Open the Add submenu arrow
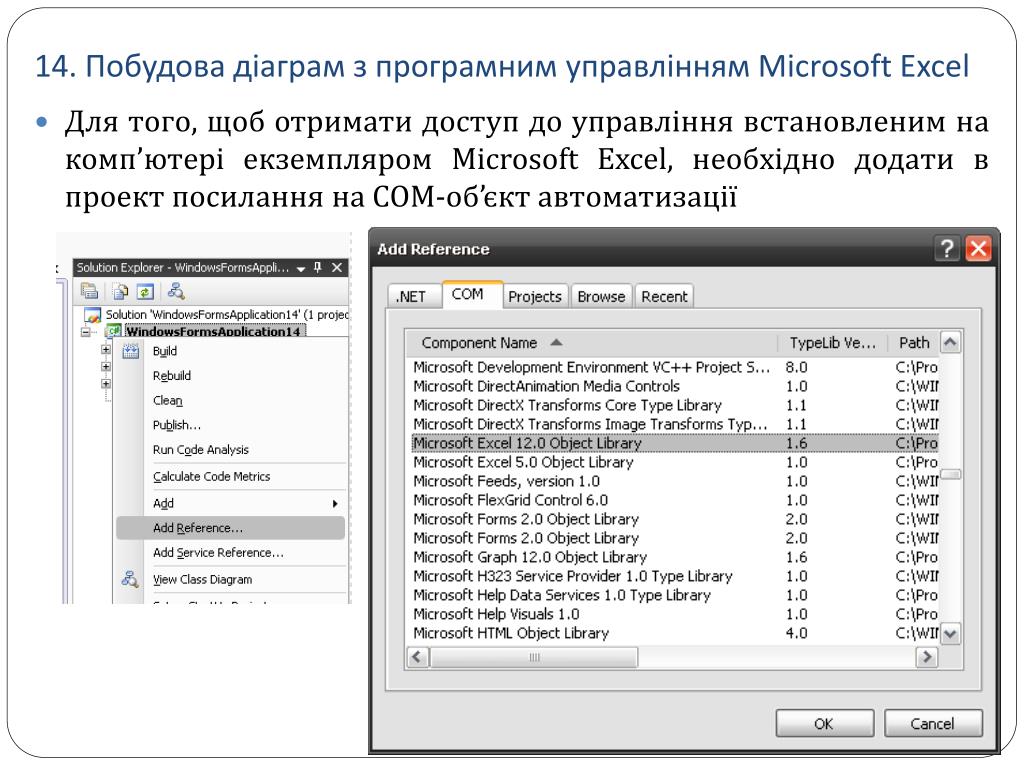 334,504
